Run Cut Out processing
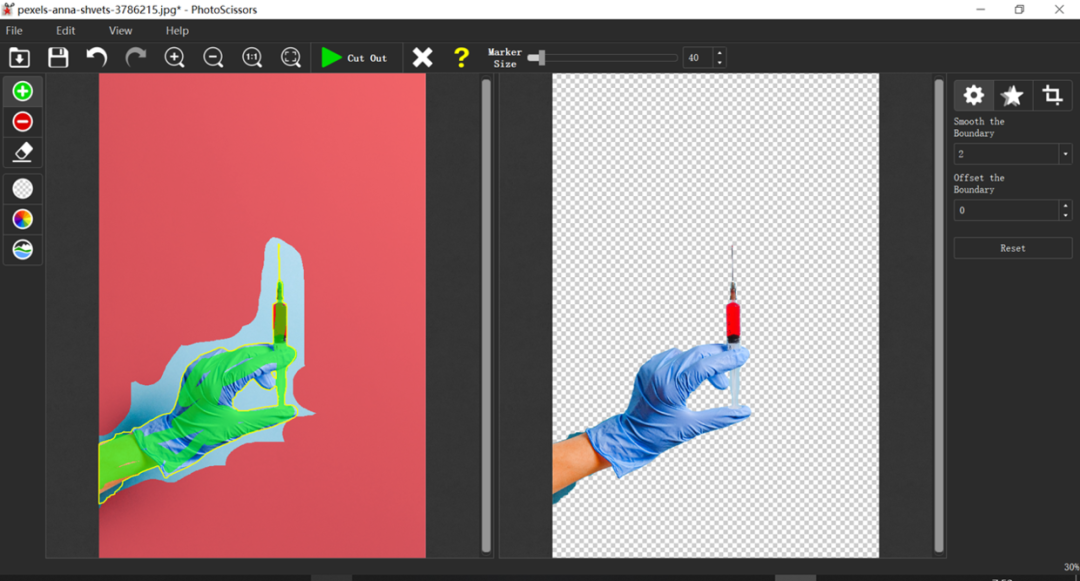Image resolution: width=1080 pixels, height=581 pixels. click(354, 58)
